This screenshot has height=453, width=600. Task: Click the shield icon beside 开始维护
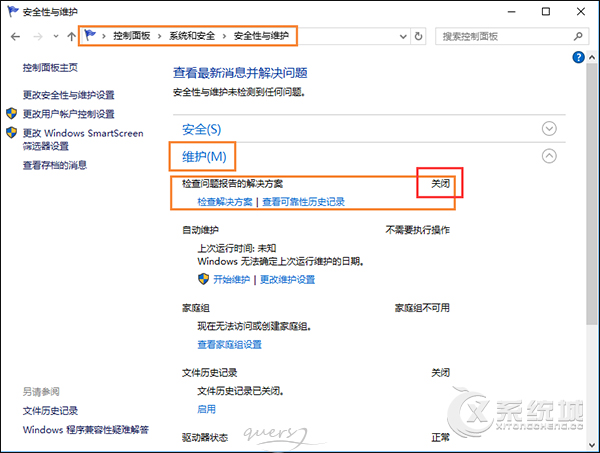(203, 279)
